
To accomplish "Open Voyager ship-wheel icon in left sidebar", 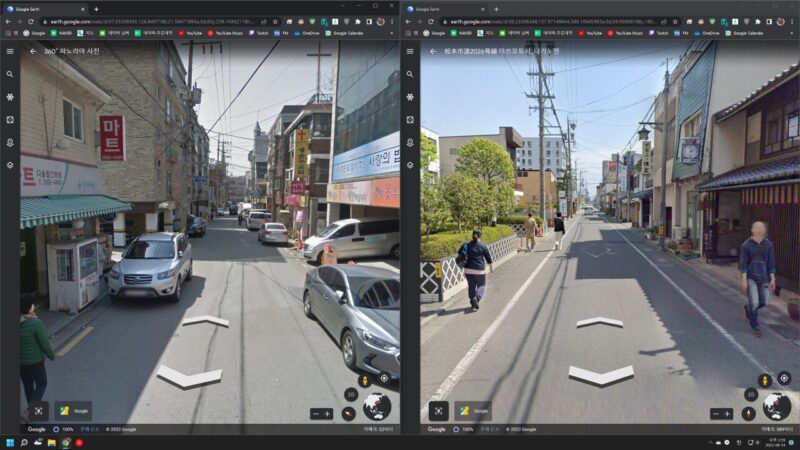I will click(x=10, y=97).
